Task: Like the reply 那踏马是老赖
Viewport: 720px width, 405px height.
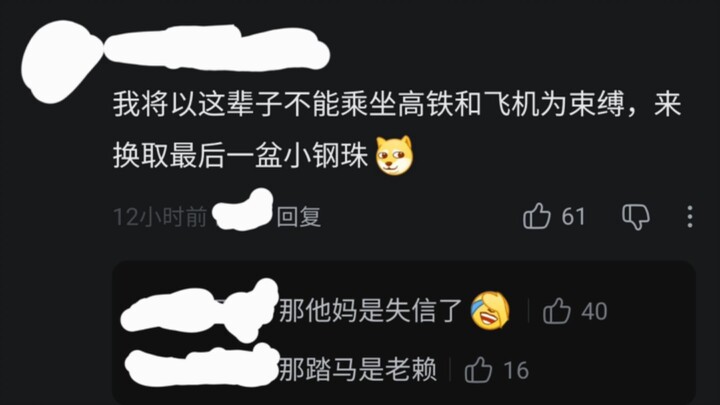Action: 478,370
